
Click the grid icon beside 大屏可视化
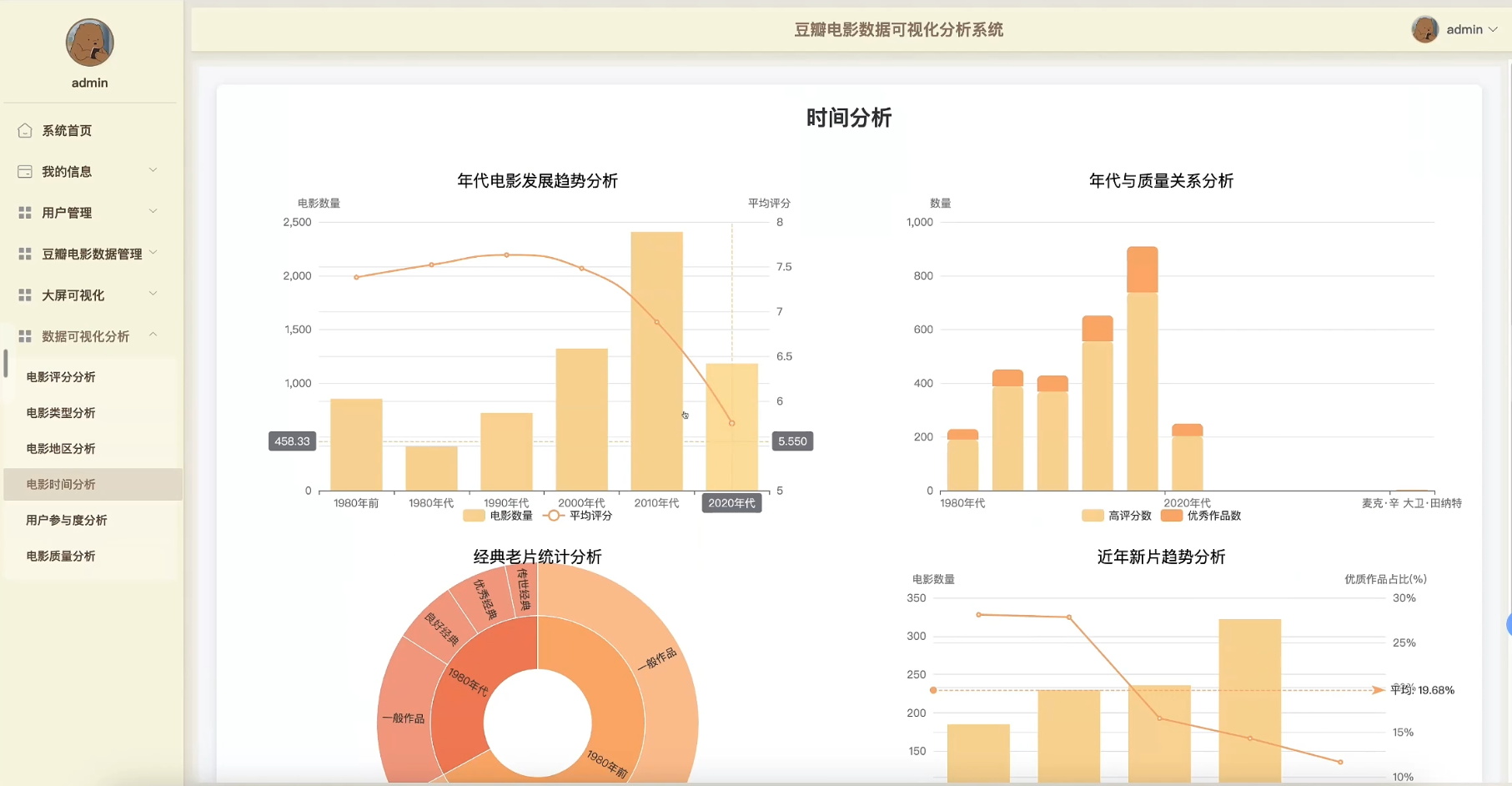(x=25, y=295)
